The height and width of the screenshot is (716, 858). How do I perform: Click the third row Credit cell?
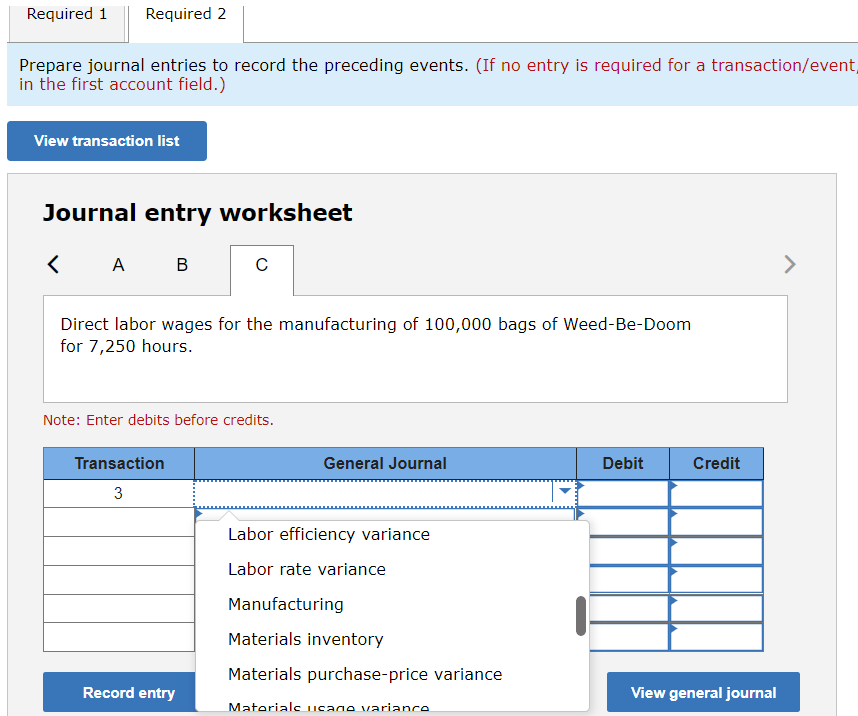[716, 551]
